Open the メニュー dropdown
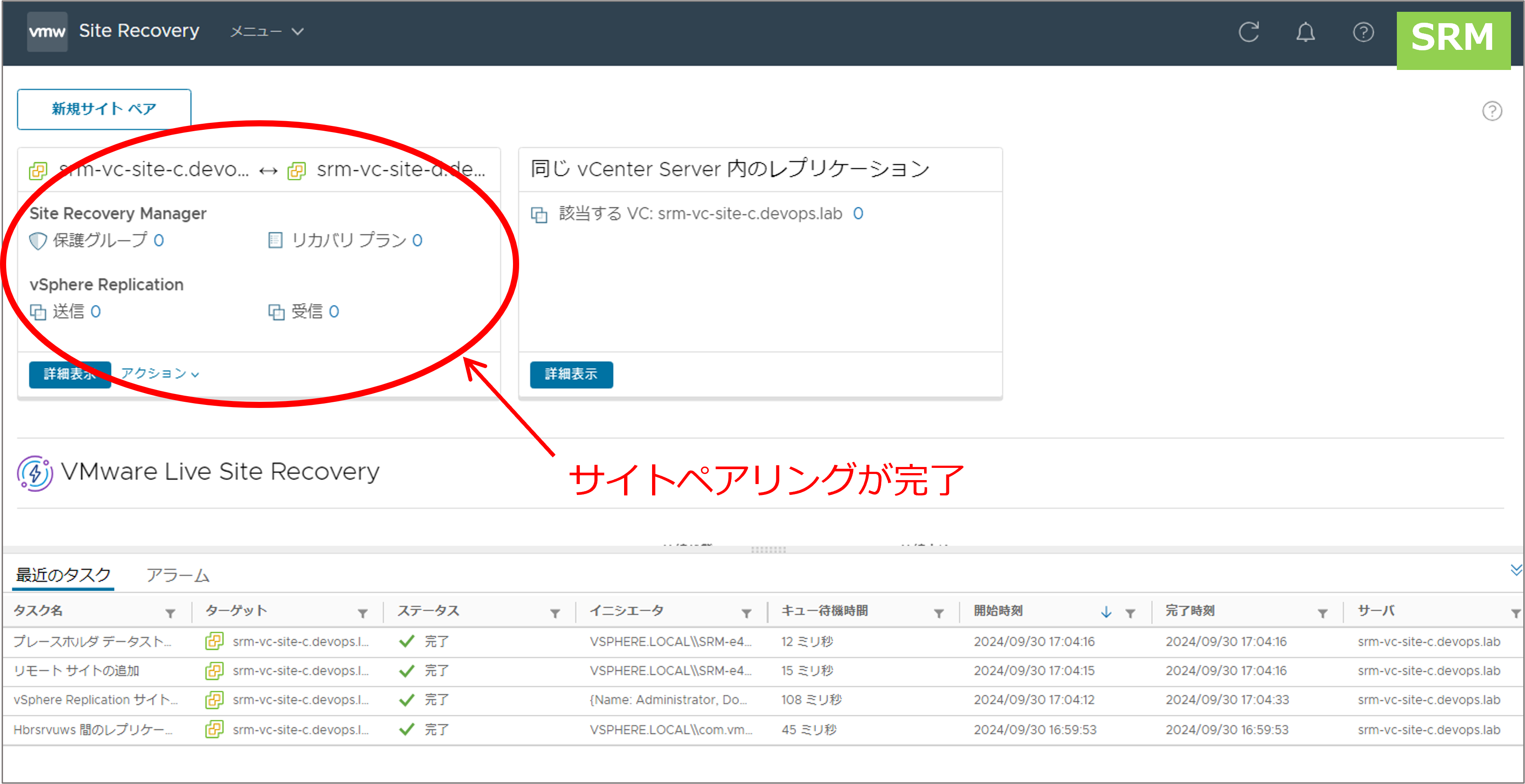Screen dimensions: 1525x784 pyautogui.click(x=266, y=31)
